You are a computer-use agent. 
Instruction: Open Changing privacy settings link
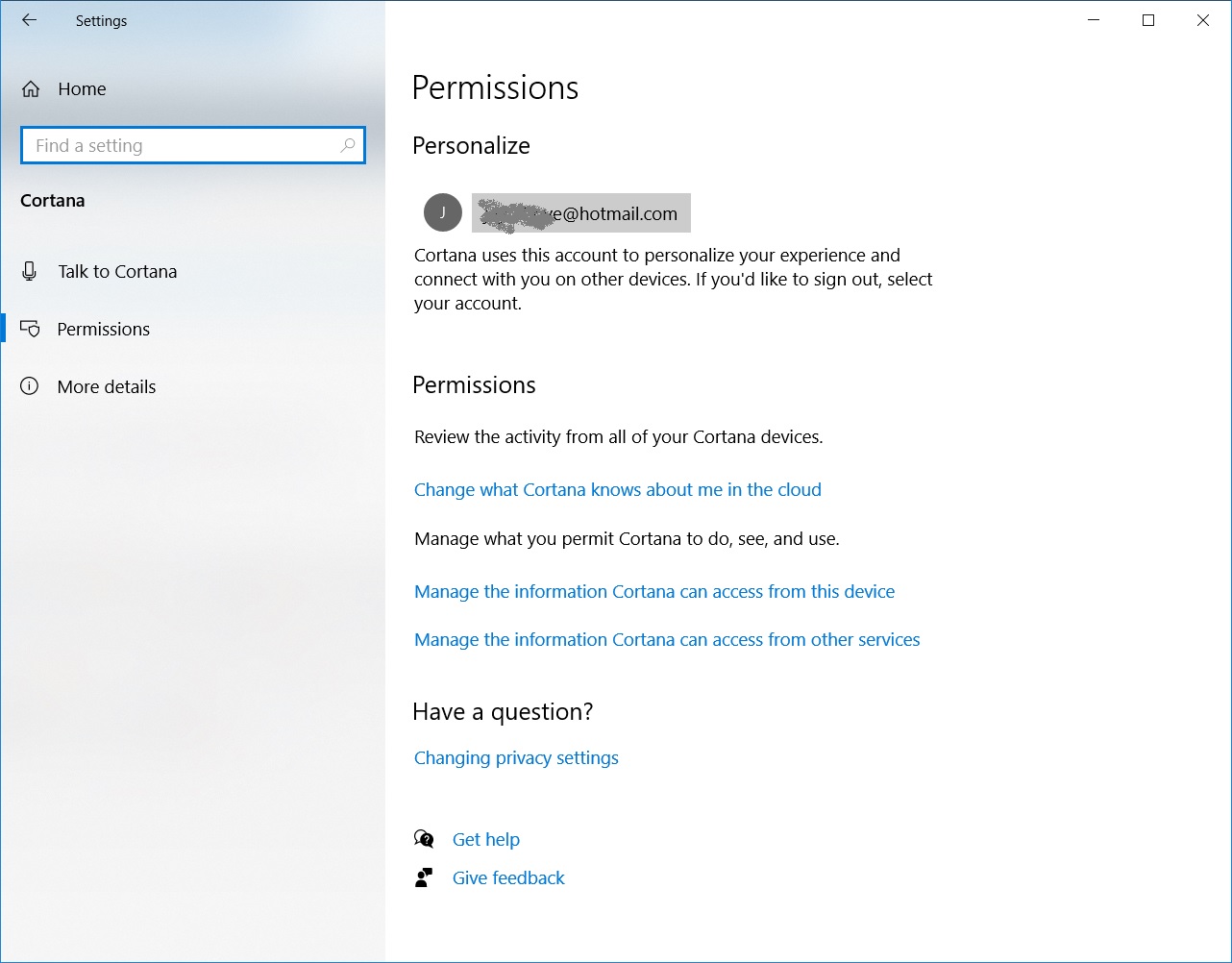(x=516, y=758)
